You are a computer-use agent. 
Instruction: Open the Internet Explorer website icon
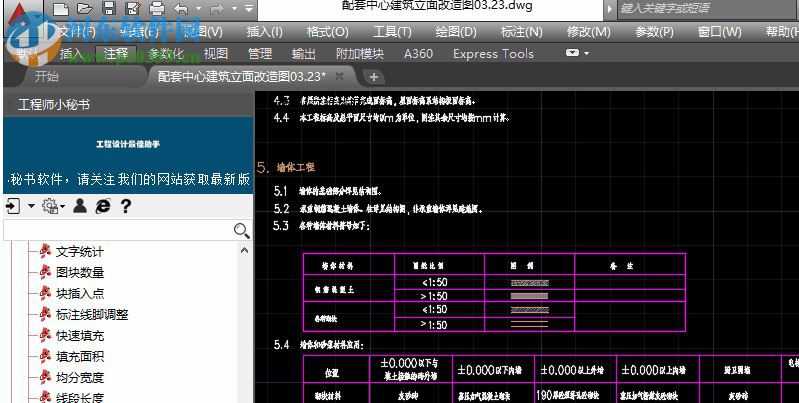pos(103,206)
